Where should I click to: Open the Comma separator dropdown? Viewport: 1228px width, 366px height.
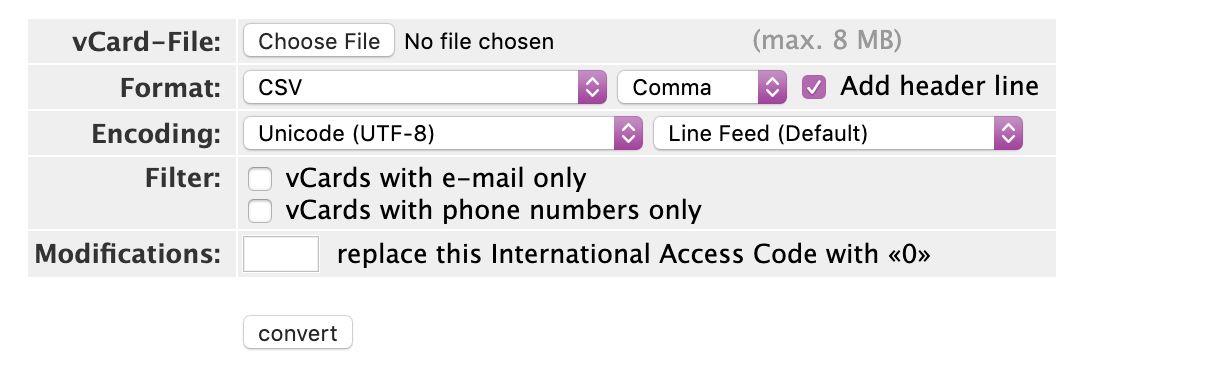702,87
